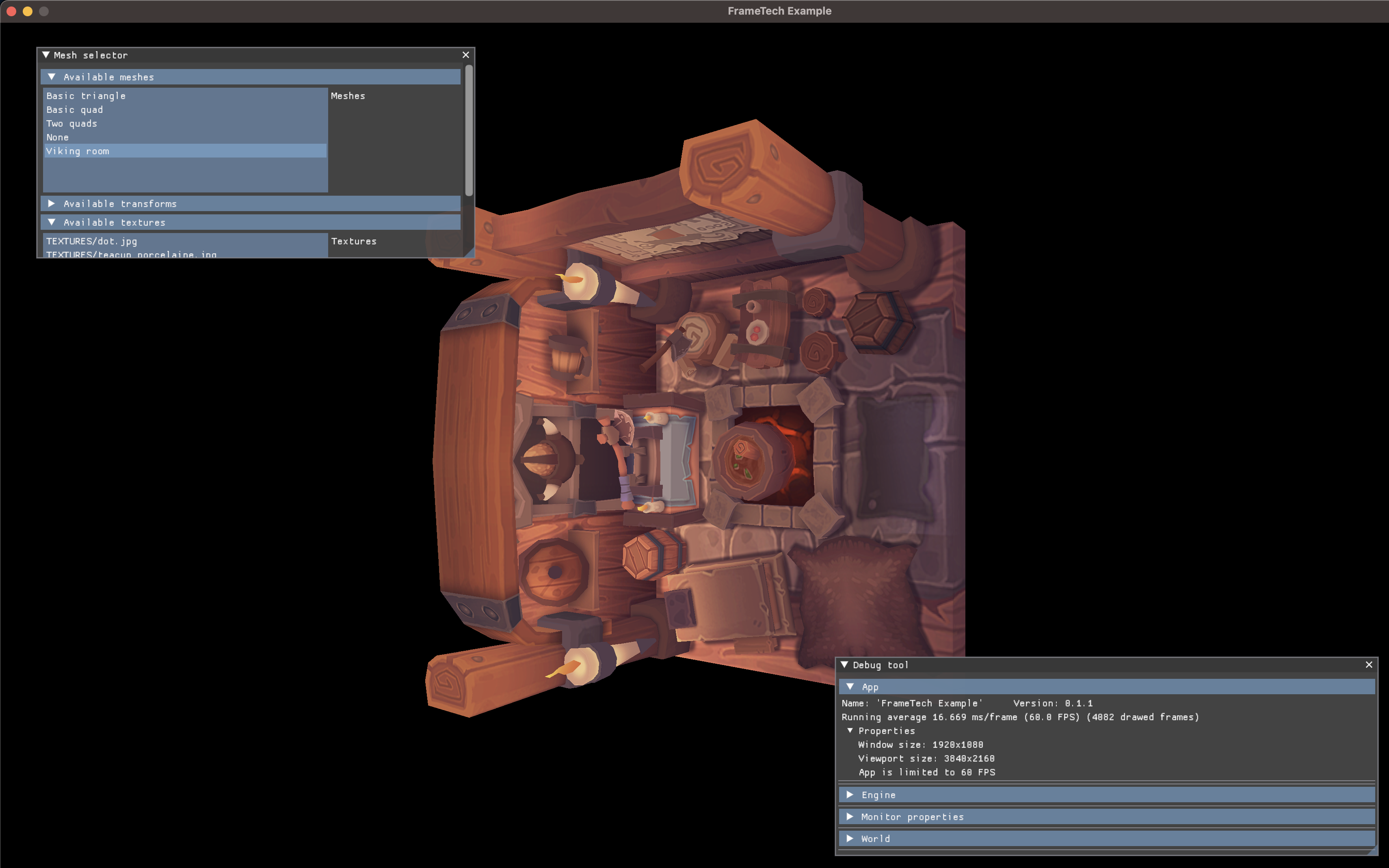
Task: Select the Viking room mesh
Action: pyautogui.click(x=185, y=151)
